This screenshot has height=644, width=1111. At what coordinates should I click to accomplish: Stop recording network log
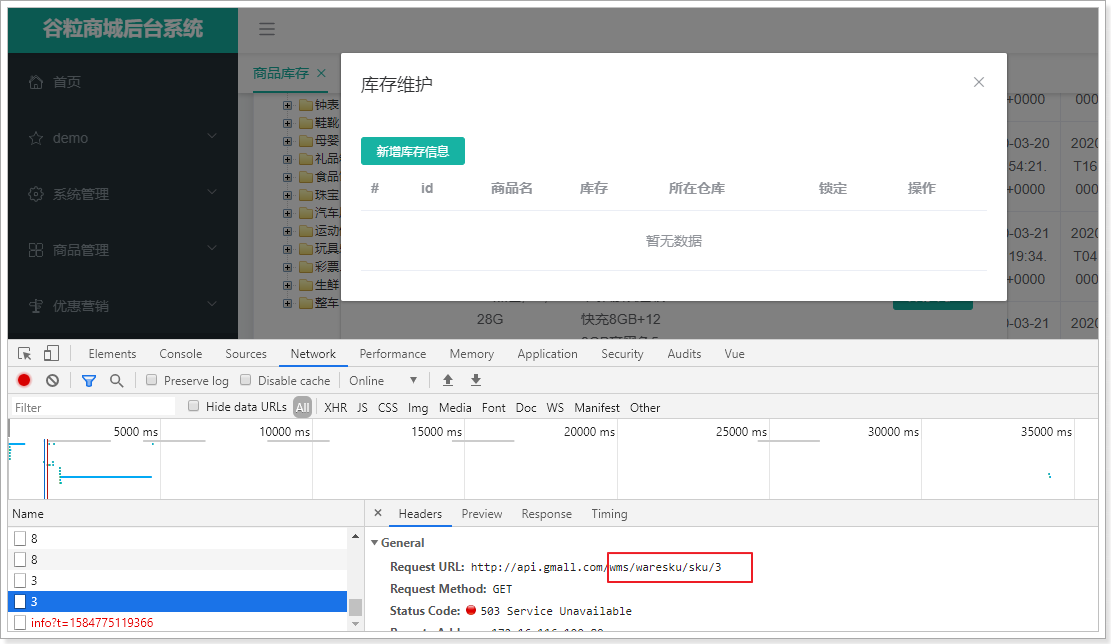click(24, 380)
